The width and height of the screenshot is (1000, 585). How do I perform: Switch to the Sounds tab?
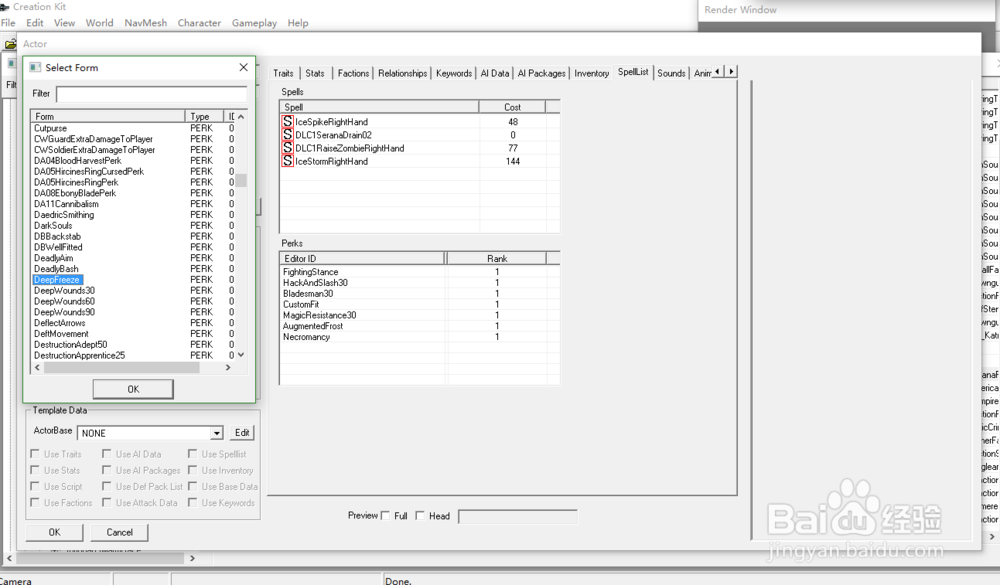[671, 73]
